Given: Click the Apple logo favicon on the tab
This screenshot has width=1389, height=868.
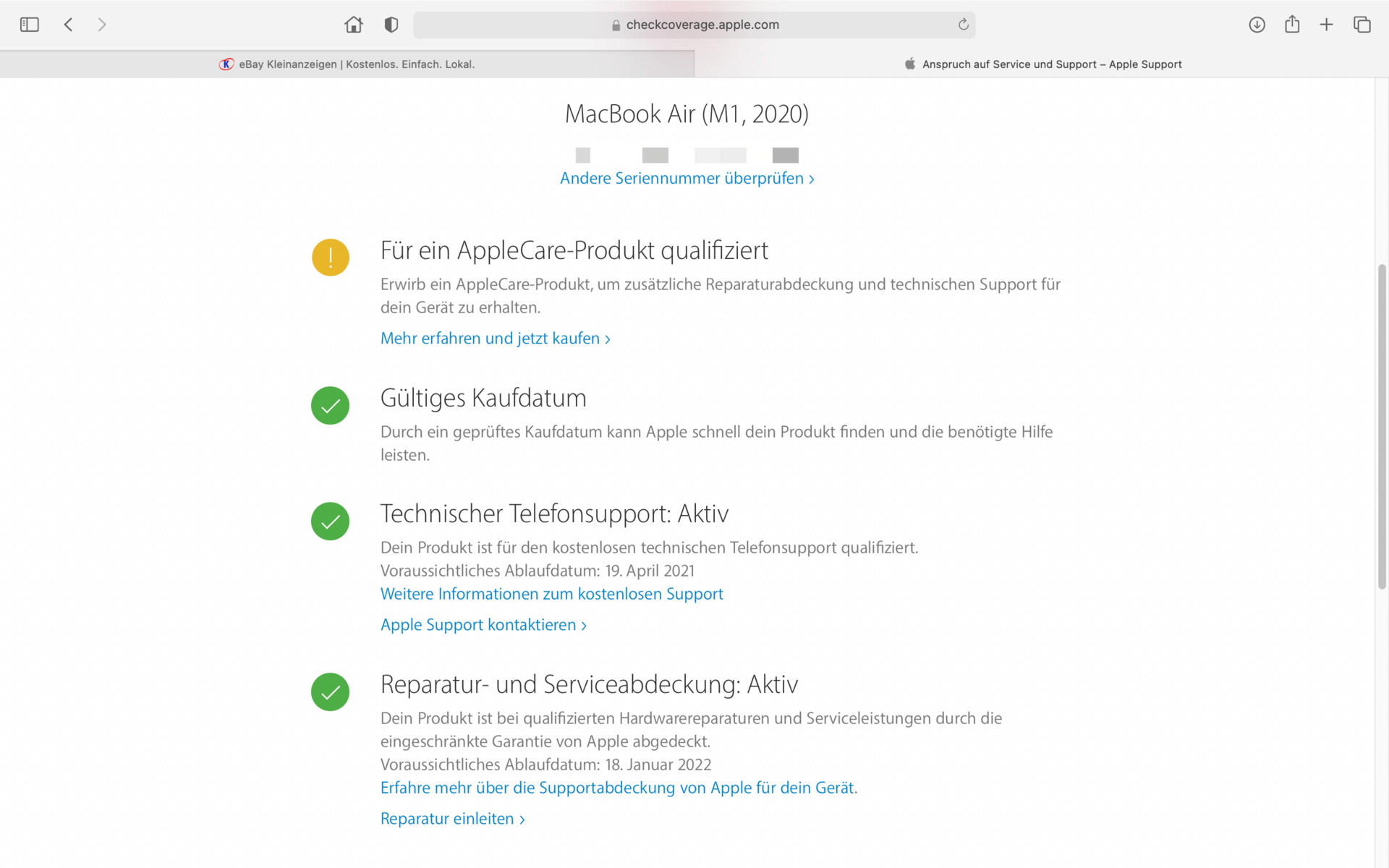Looking at the screenshot, I should pos(910,64).
